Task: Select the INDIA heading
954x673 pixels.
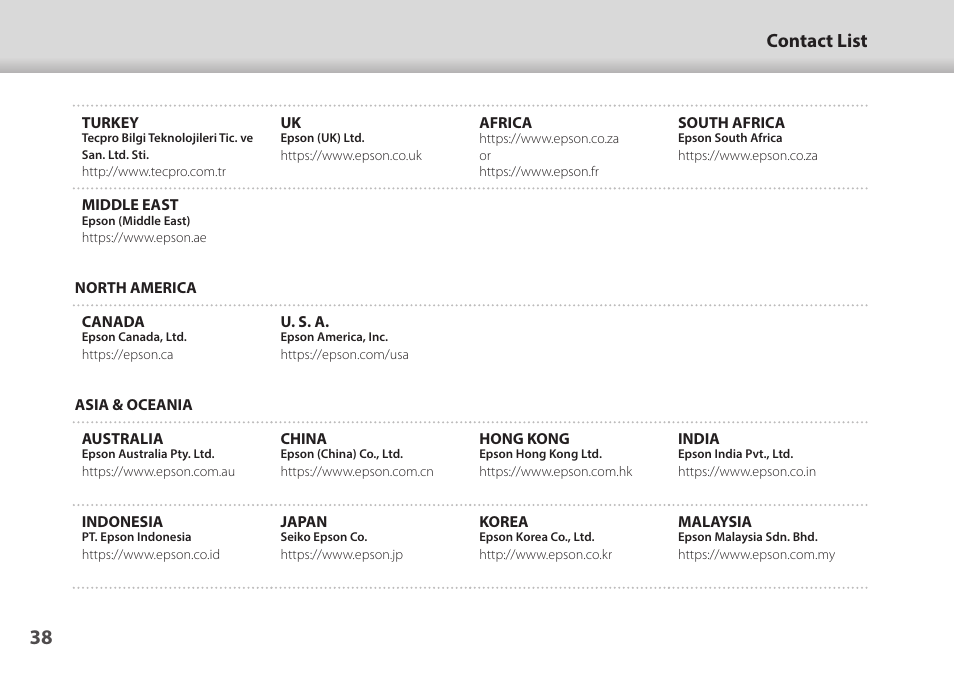Action: (698, 439)
